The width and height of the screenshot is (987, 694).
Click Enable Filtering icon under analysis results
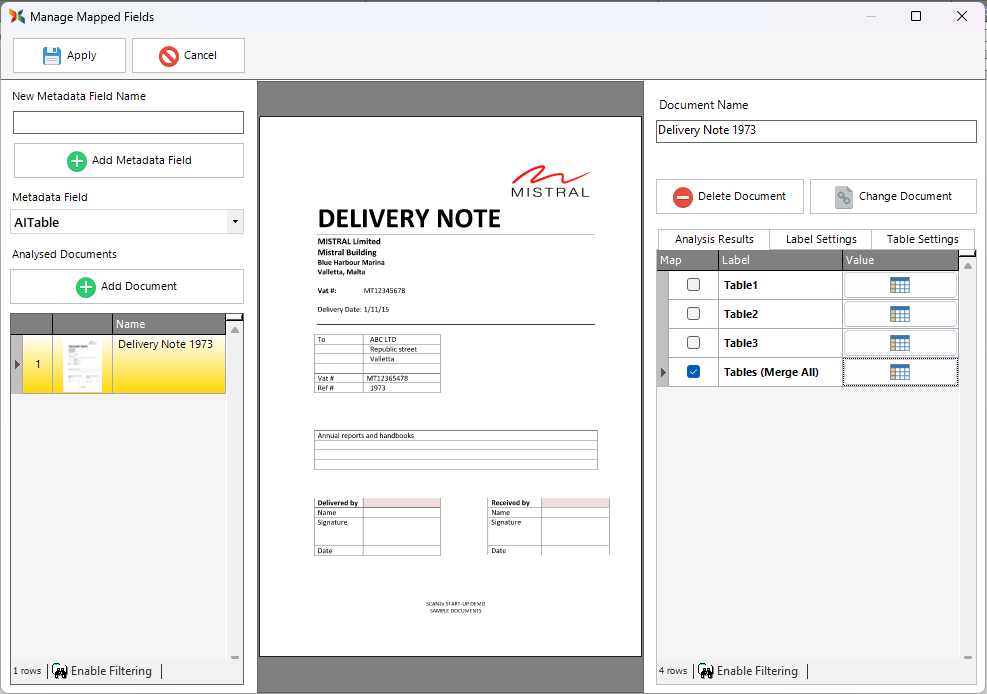(706, 671)
